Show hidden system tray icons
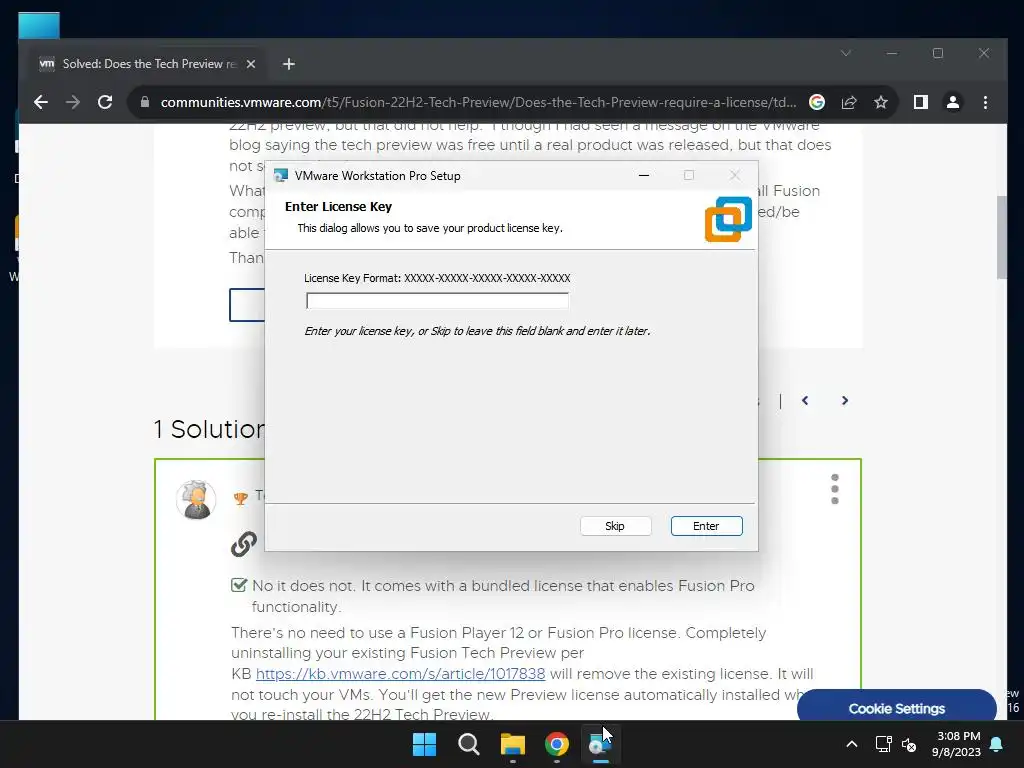 click(x=852, y=744)
